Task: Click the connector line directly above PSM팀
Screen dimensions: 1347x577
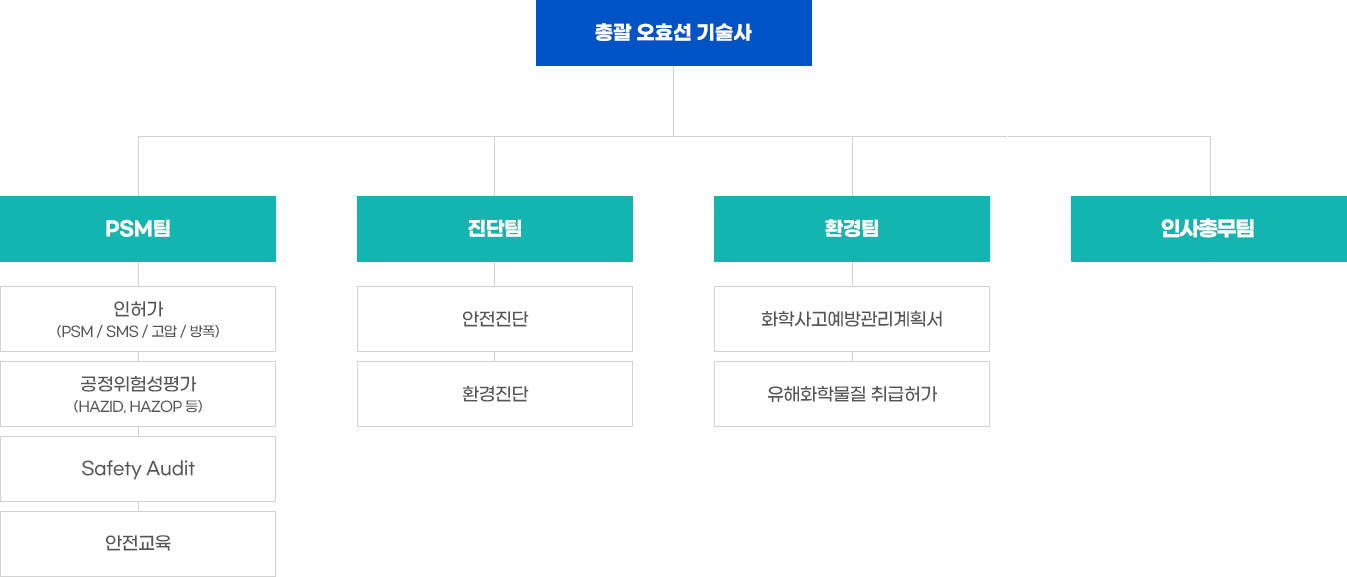Action: (138, 166)
